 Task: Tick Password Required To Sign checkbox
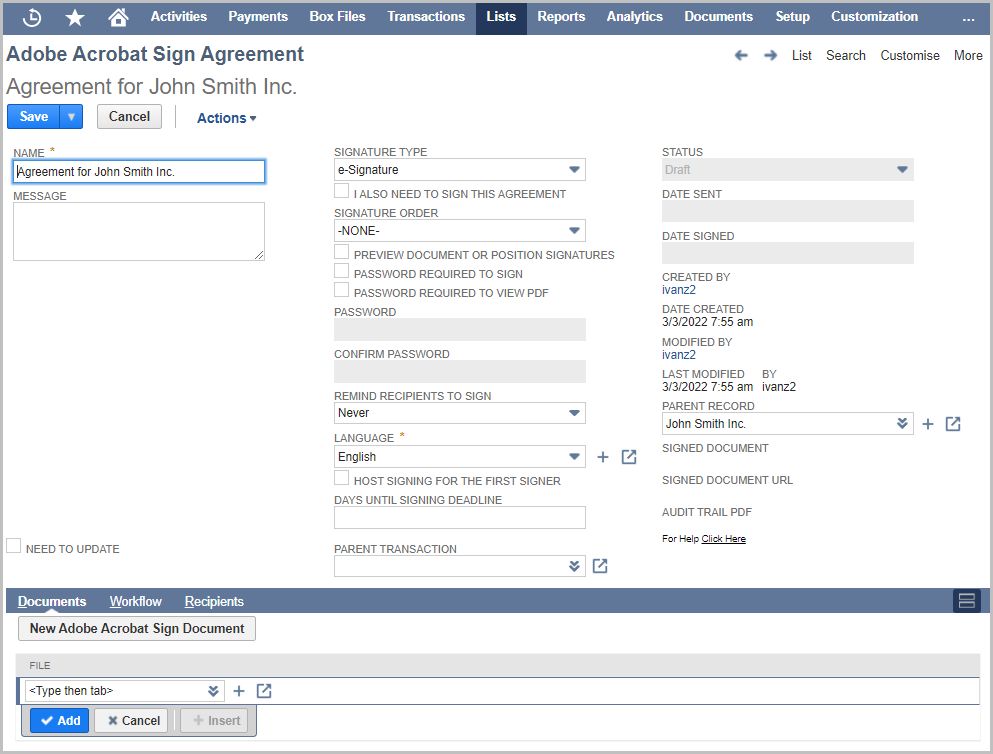click(341, 271)
